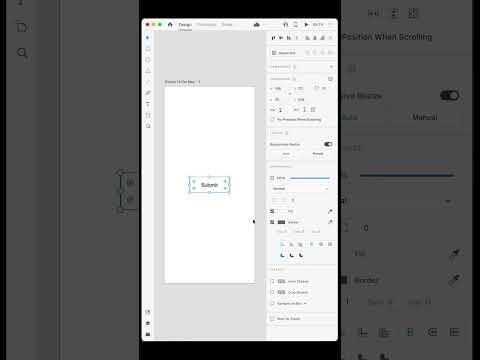The width and height of the screenshot is (480, 360).
Task: Start desktop preview play button
Action: point(306,25)
